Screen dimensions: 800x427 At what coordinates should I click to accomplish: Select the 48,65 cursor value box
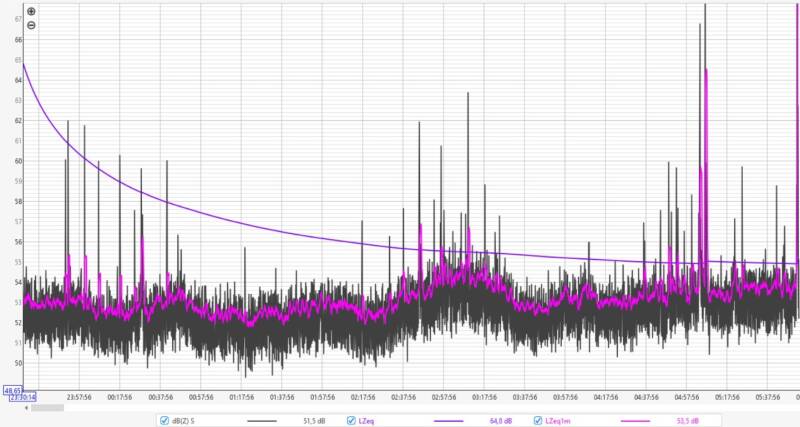pyautogui.click(x=13, y=390)
